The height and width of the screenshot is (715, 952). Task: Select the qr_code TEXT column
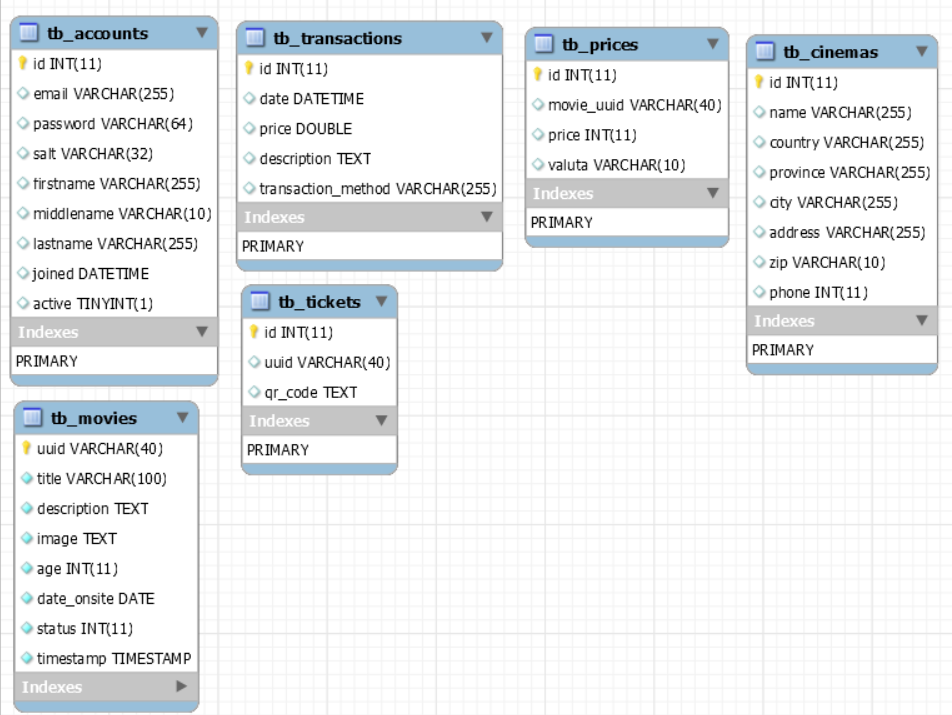(x=310, y=392)
